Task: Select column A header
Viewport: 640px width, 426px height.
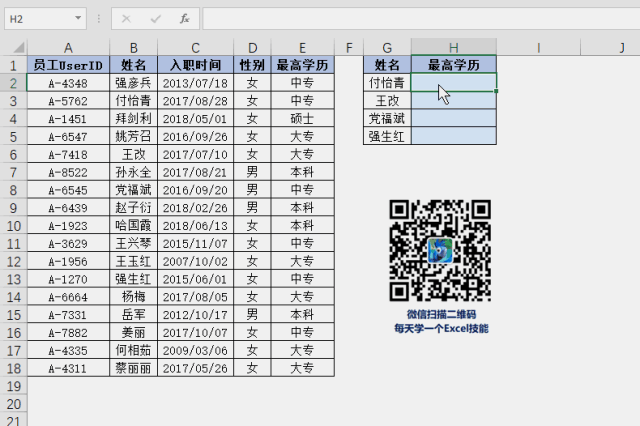Action: pyautogui.click(x=68, y=48)
